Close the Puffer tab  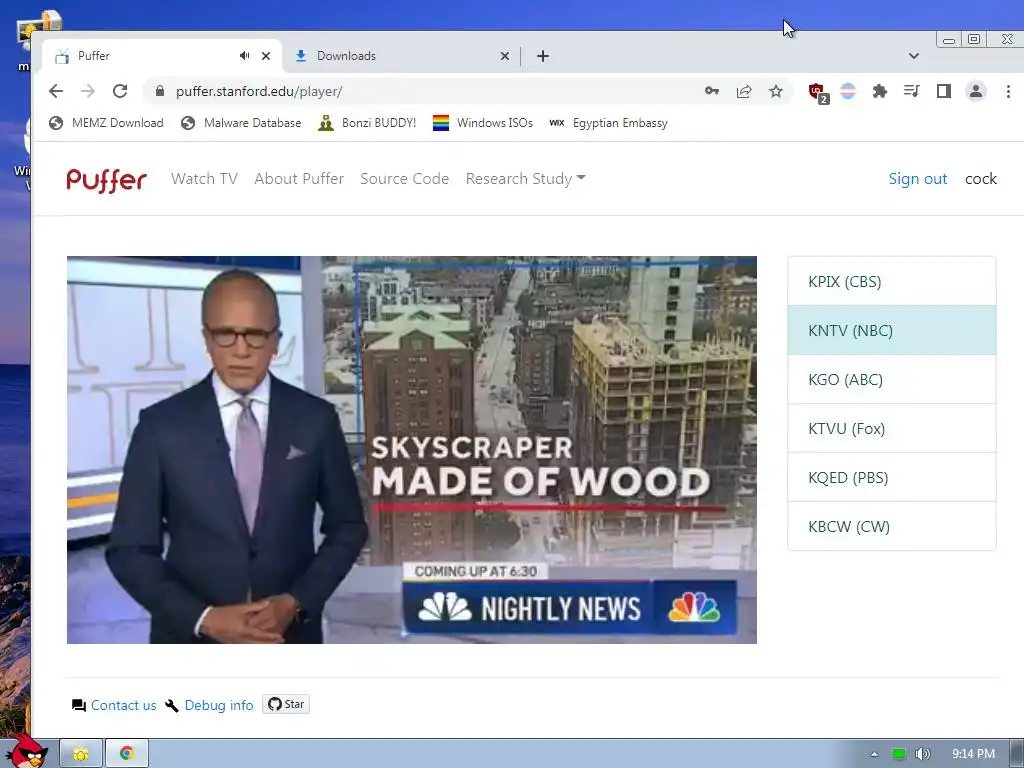point(266,56)
